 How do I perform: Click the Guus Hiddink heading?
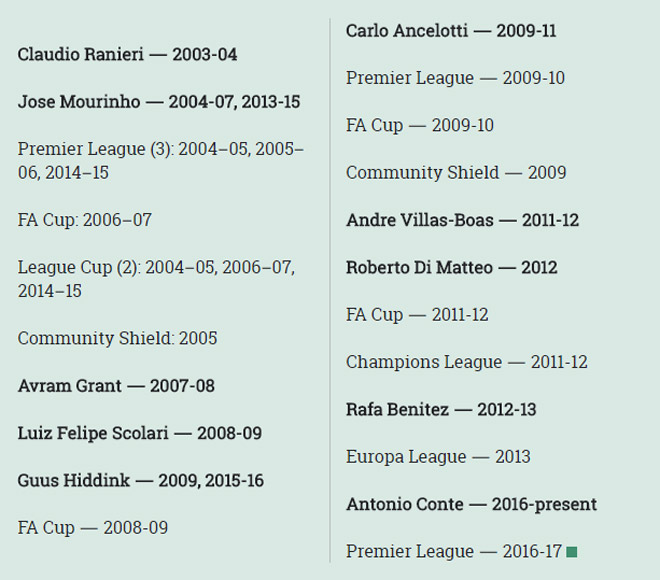(140, 481)
